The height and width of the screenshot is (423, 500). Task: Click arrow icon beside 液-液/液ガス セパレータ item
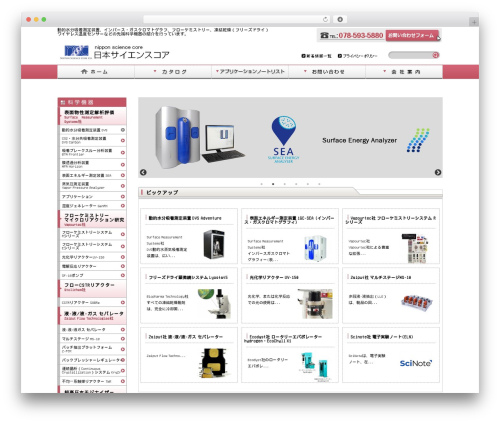coord(123,329)
